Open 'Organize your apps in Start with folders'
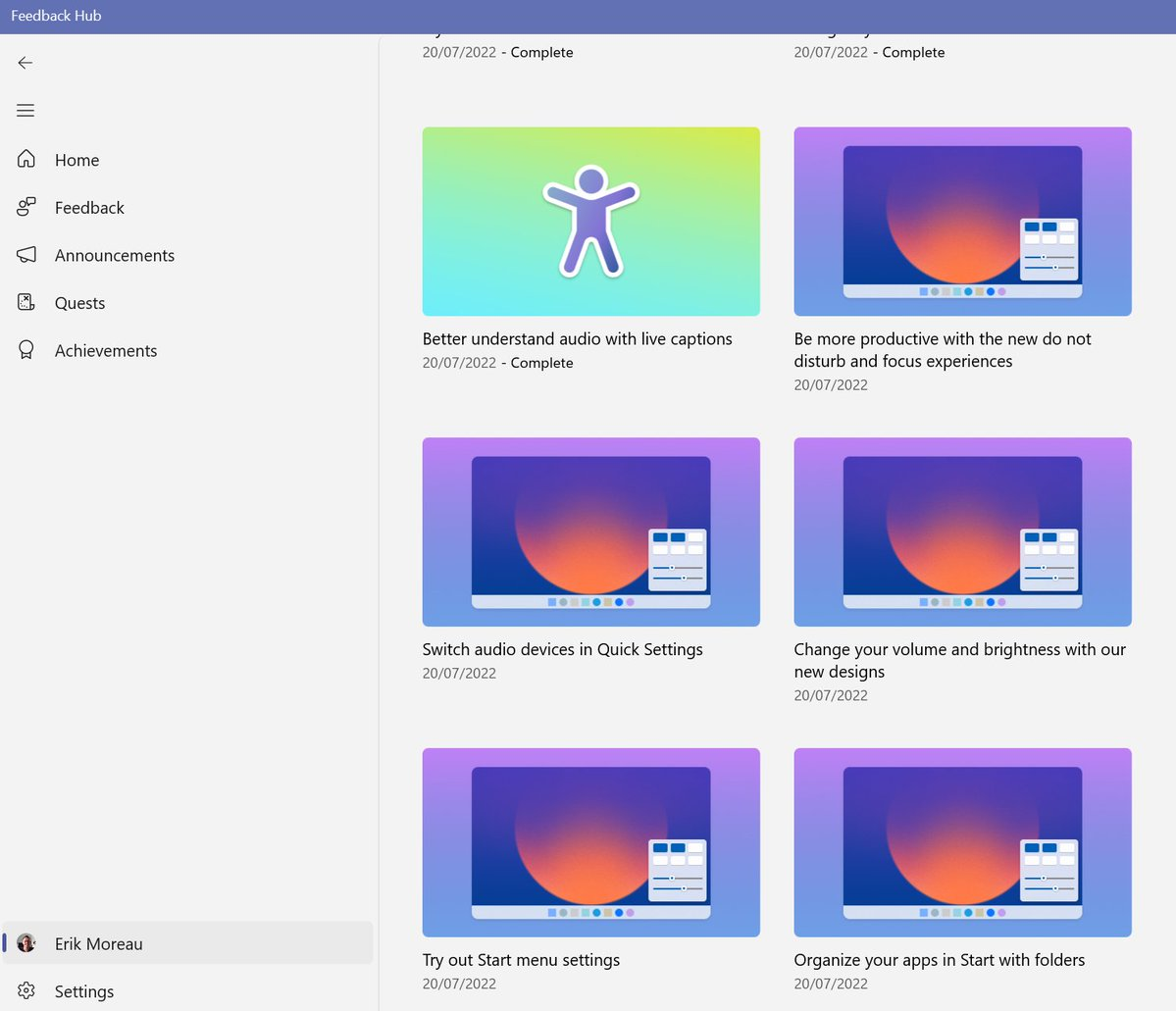 click(939, 960)
